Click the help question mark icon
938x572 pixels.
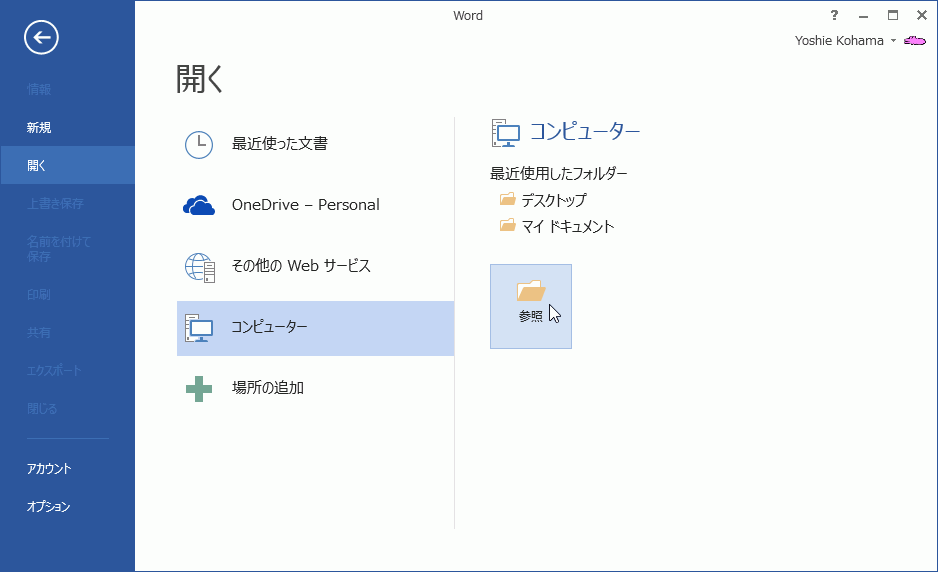(x=834, y=15)
